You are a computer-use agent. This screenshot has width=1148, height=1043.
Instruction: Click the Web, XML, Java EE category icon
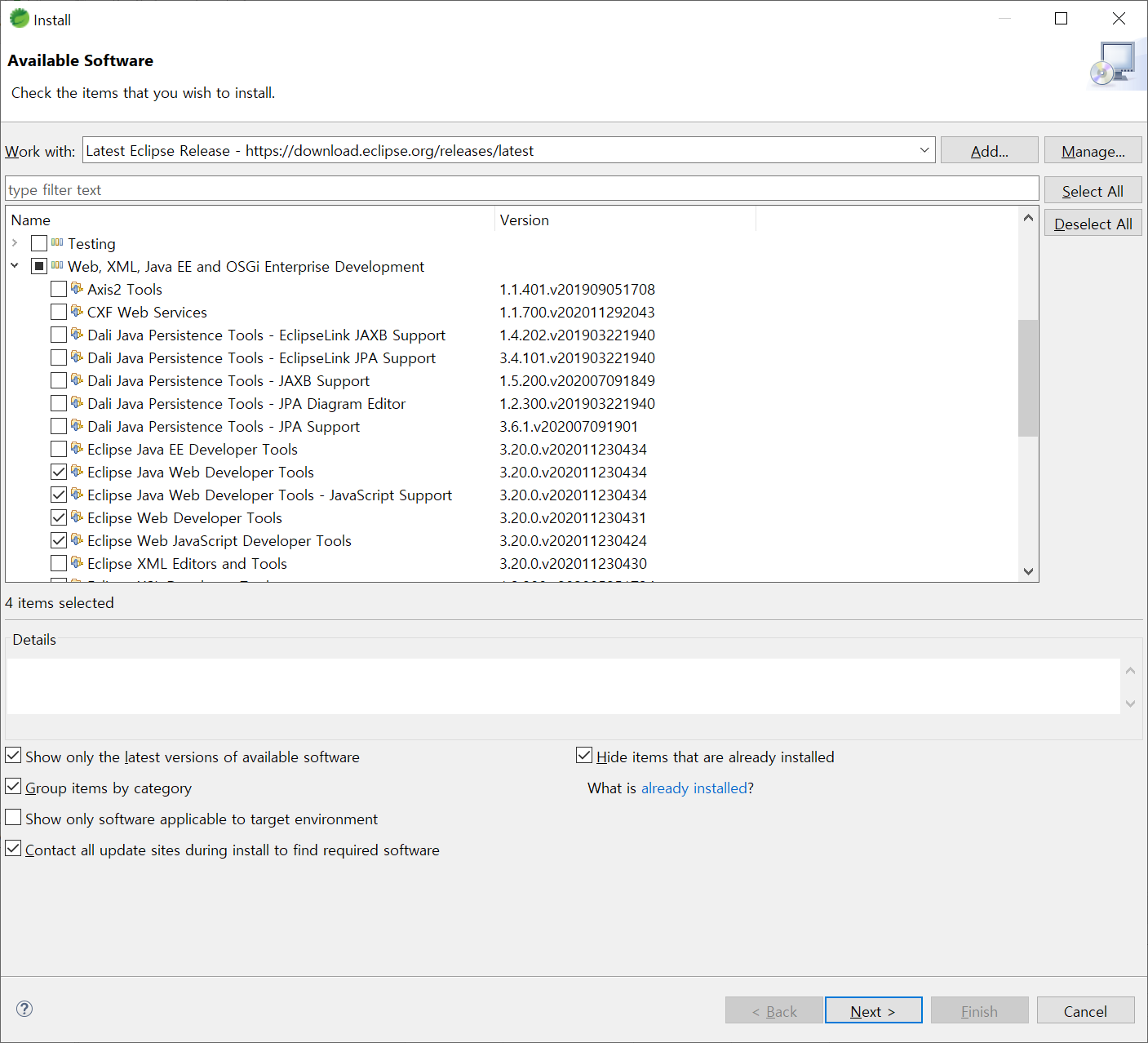[x=57, y=265]
